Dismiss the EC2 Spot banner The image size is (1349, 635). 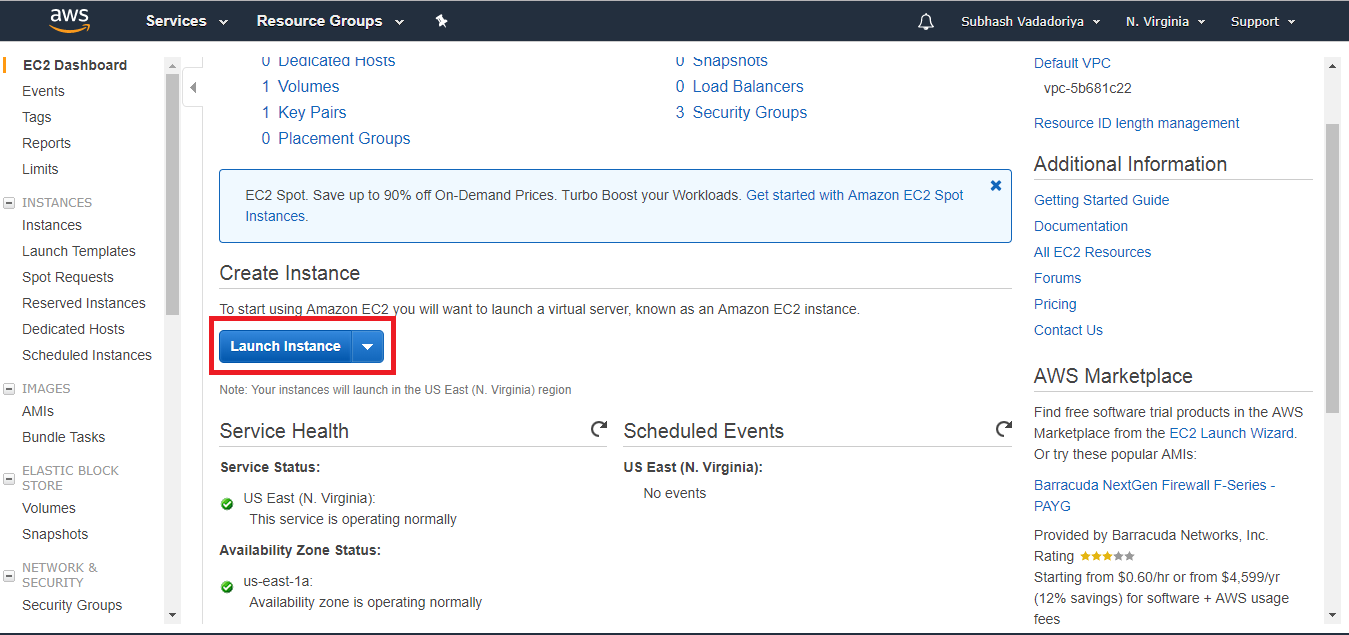click(x=996, y=186)
